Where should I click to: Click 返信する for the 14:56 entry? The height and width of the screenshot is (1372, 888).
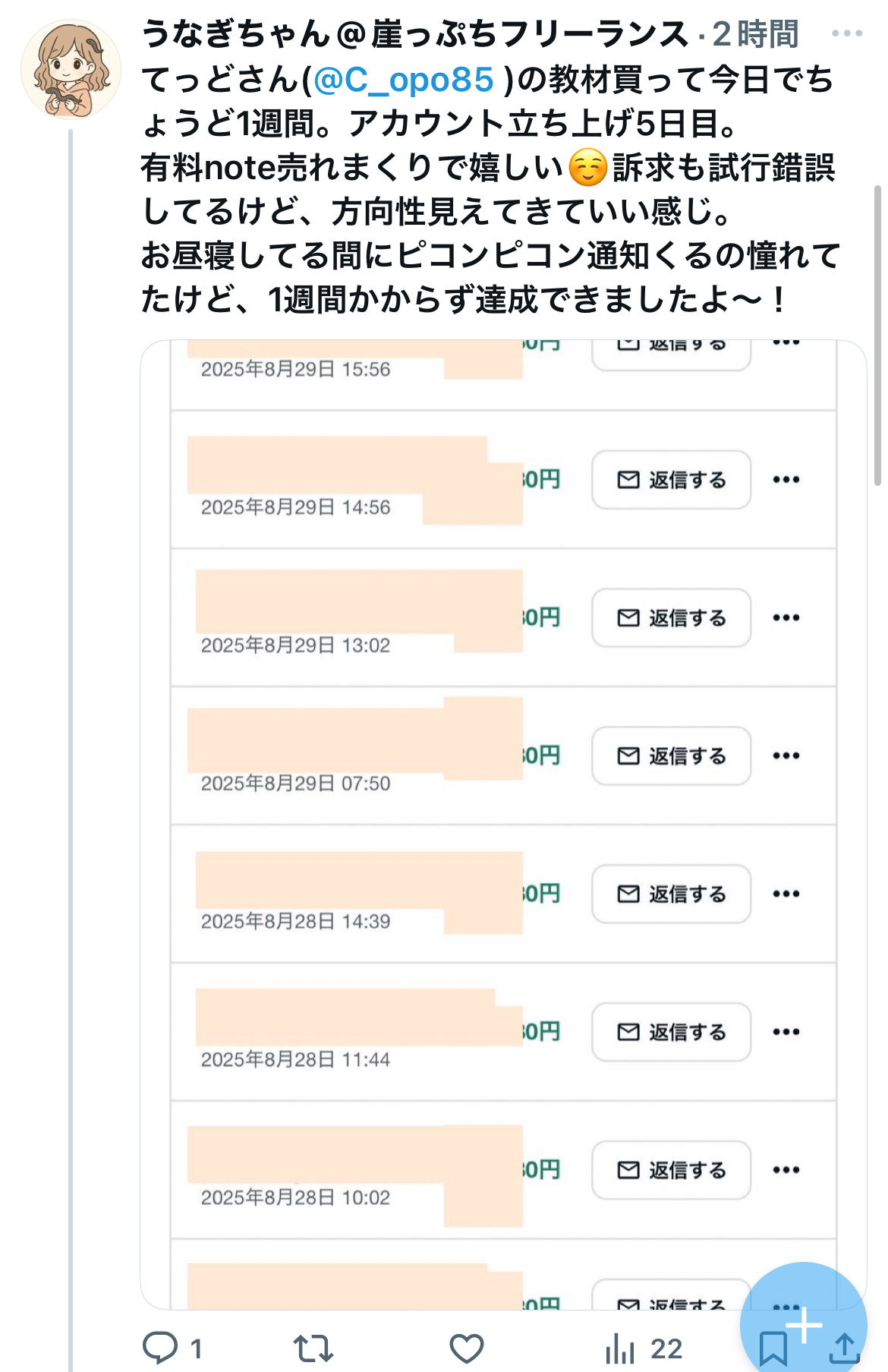(x=671, y=480)
